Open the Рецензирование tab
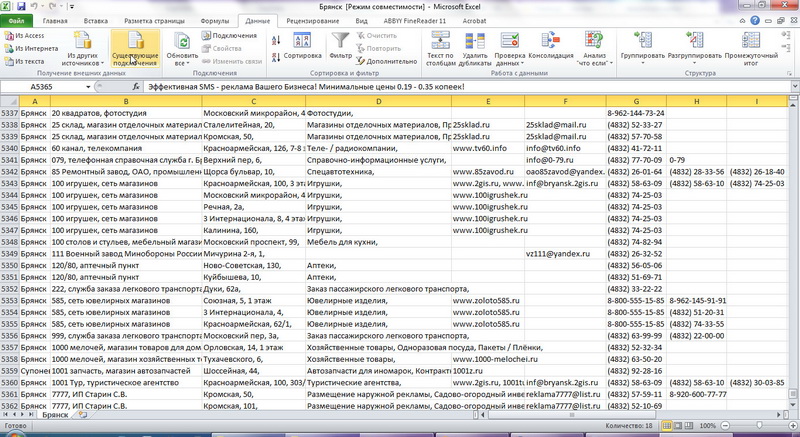 [x=313, y=21]
